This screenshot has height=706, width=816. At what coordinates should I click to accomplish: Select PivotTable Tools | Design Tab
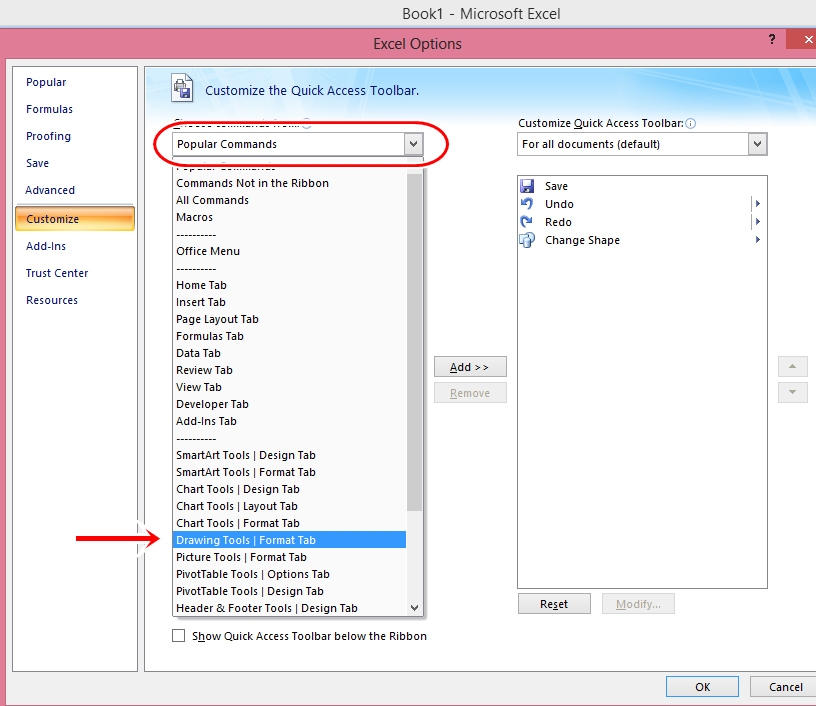coord(289,592)
